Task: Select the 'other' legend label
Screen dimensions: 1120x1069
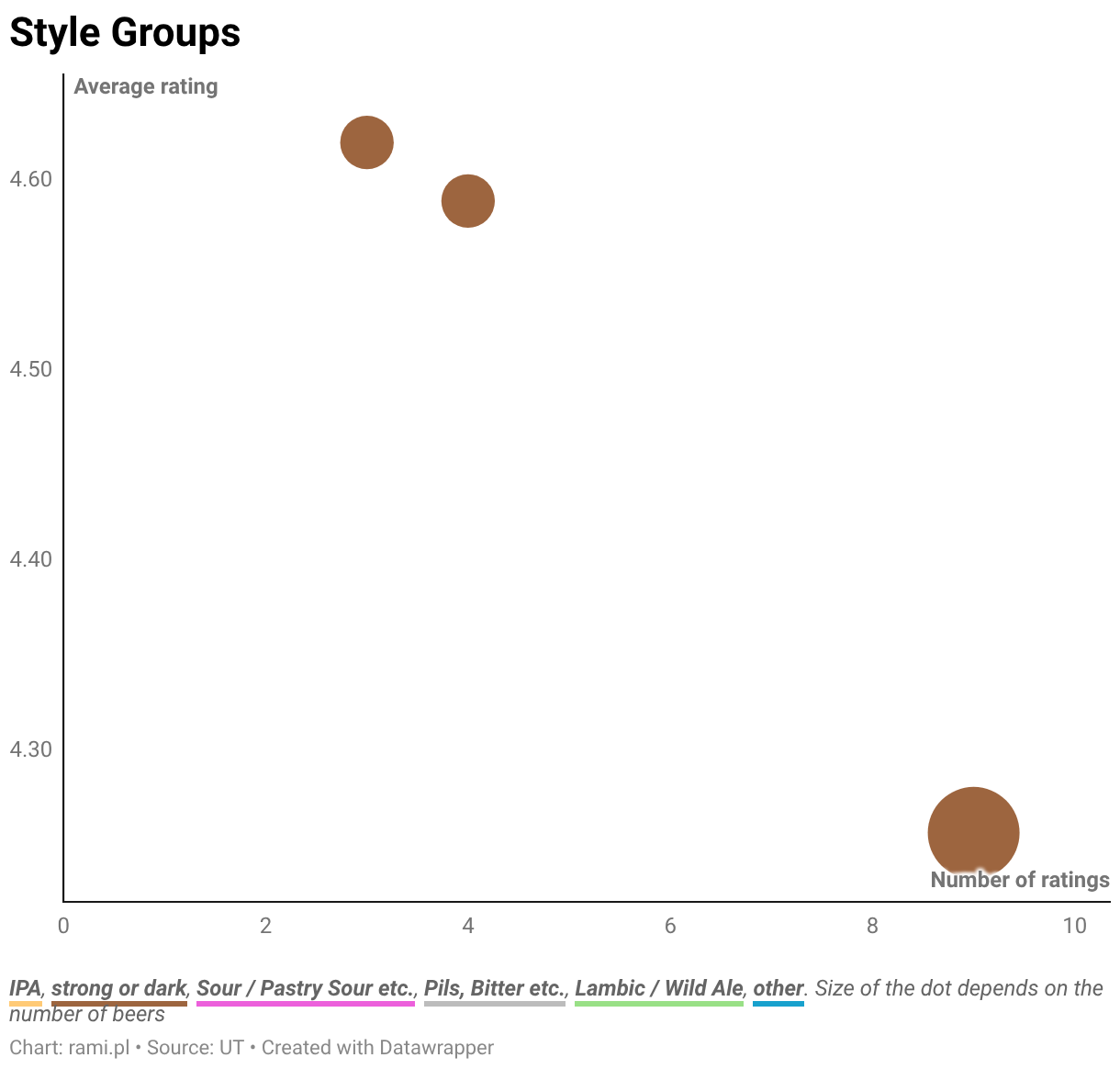Action: click(778, 988)
